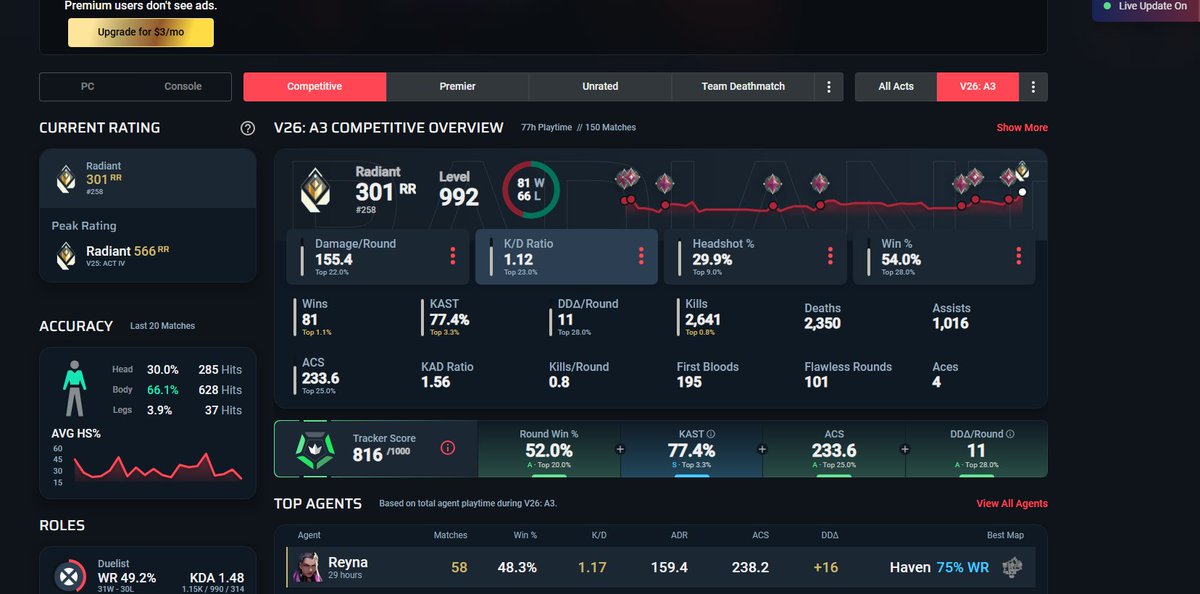Click the Aces 4 stat

pos(945,374)
